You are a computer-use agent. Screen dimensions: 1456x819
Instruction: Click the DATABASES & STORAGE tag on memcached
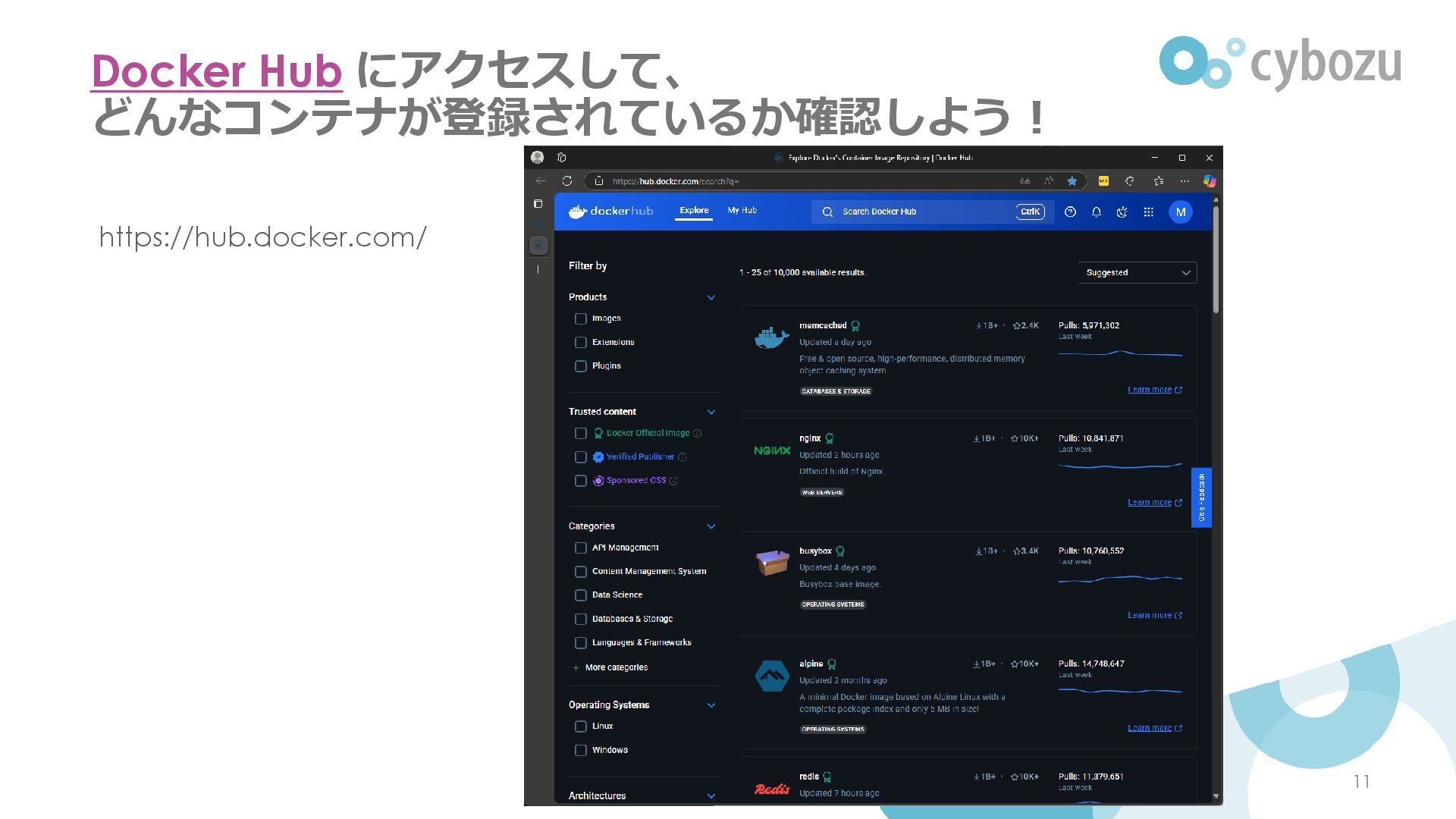click(x=836, y=391)
